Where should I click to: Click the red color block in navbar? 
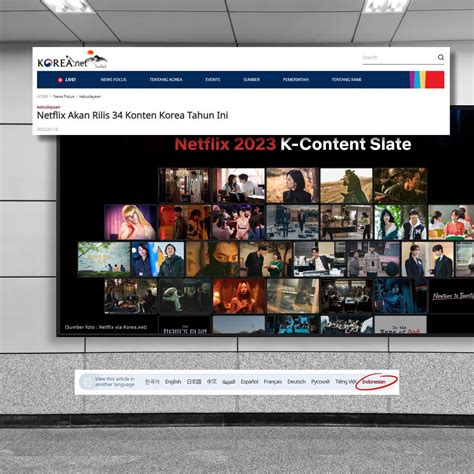pyautogui.click(x=435, y=80)
